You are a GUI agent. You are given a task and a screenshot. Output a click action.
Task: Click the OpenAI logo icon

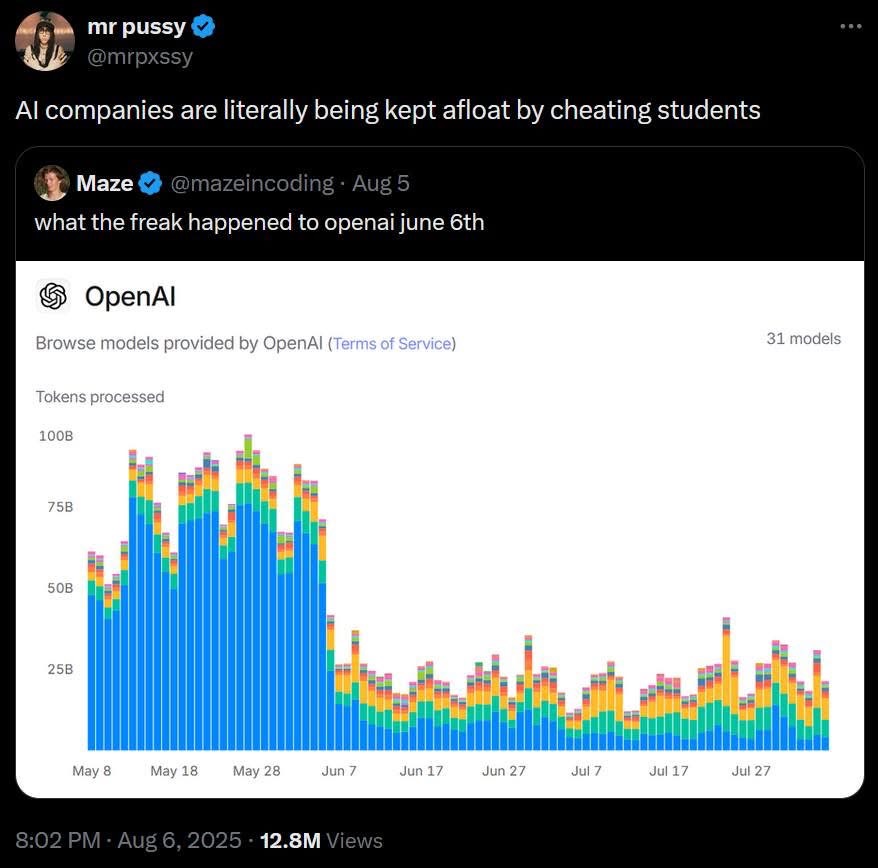(x=53, y=296)
